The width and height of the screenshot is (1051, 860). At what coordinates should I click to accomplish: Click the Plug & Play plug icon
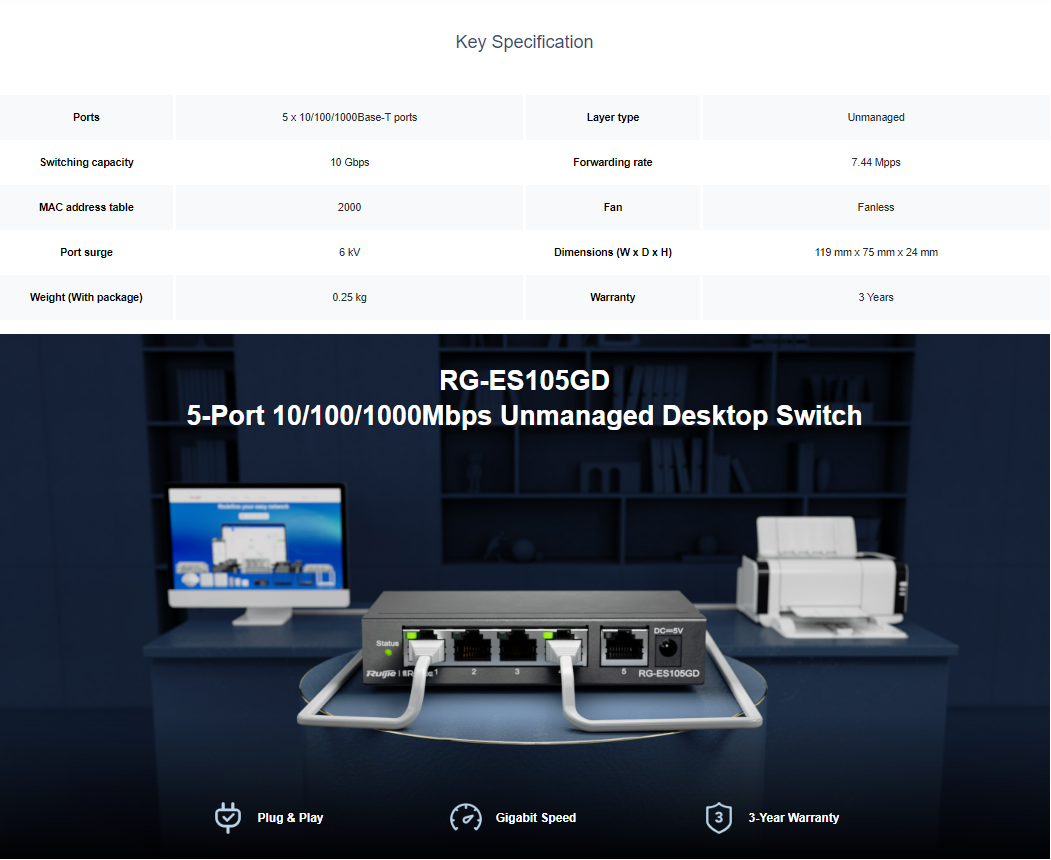[228, 818]
